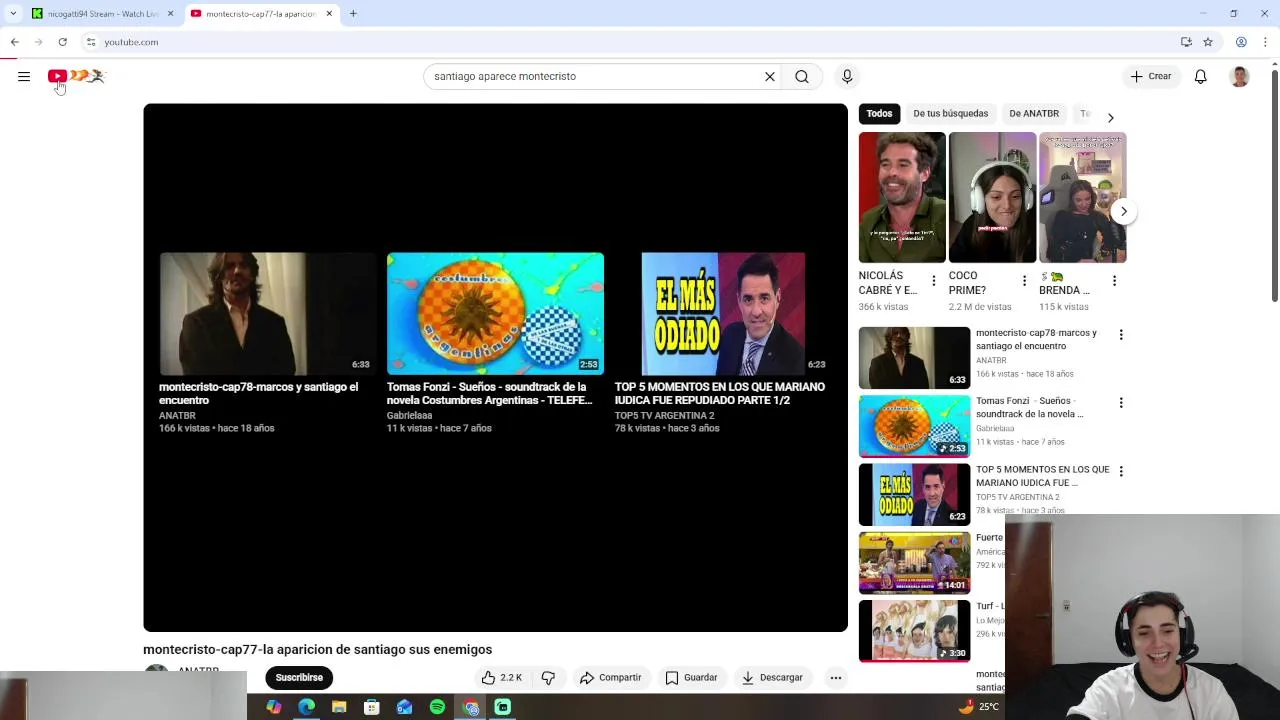The height and width of the screenshot is (720, 1280).
Task: Play endscreen El Más Odiado thumbnail
Action: (723, 313)
